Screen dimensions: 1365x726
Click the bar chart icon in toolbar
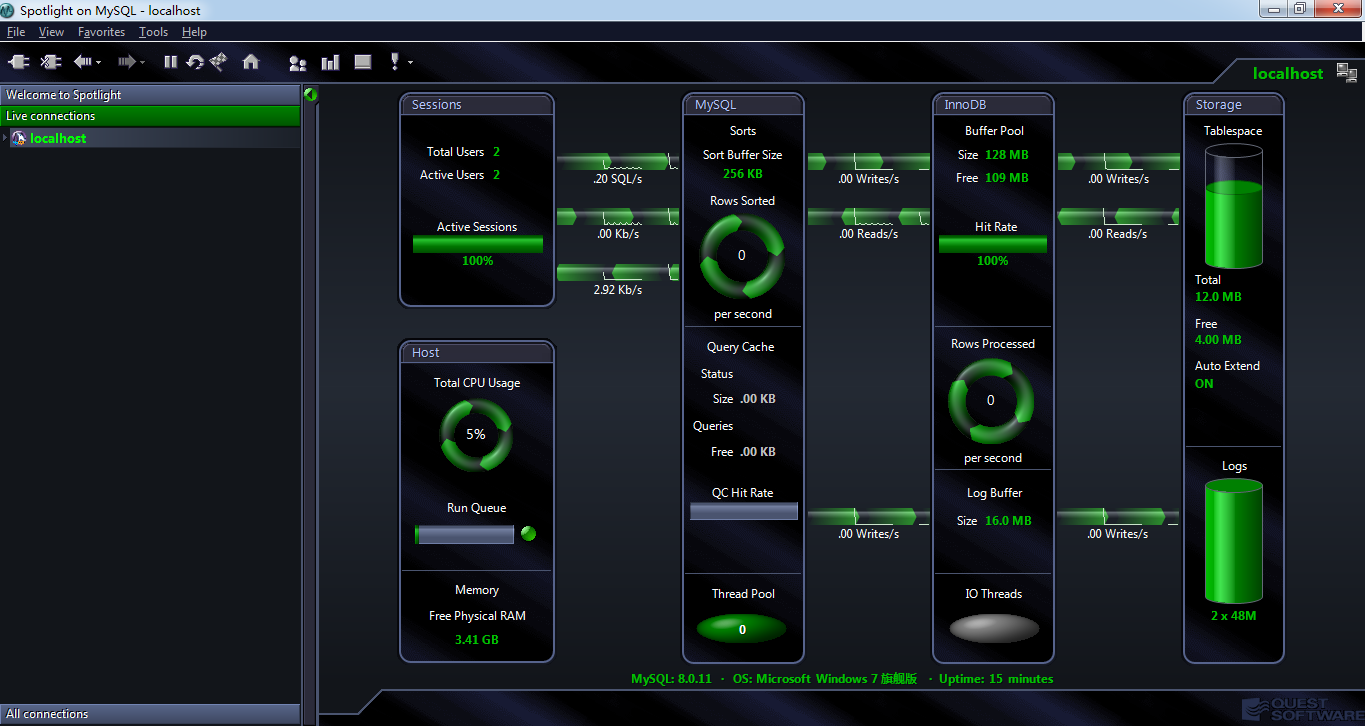click(x=330, y=63)
